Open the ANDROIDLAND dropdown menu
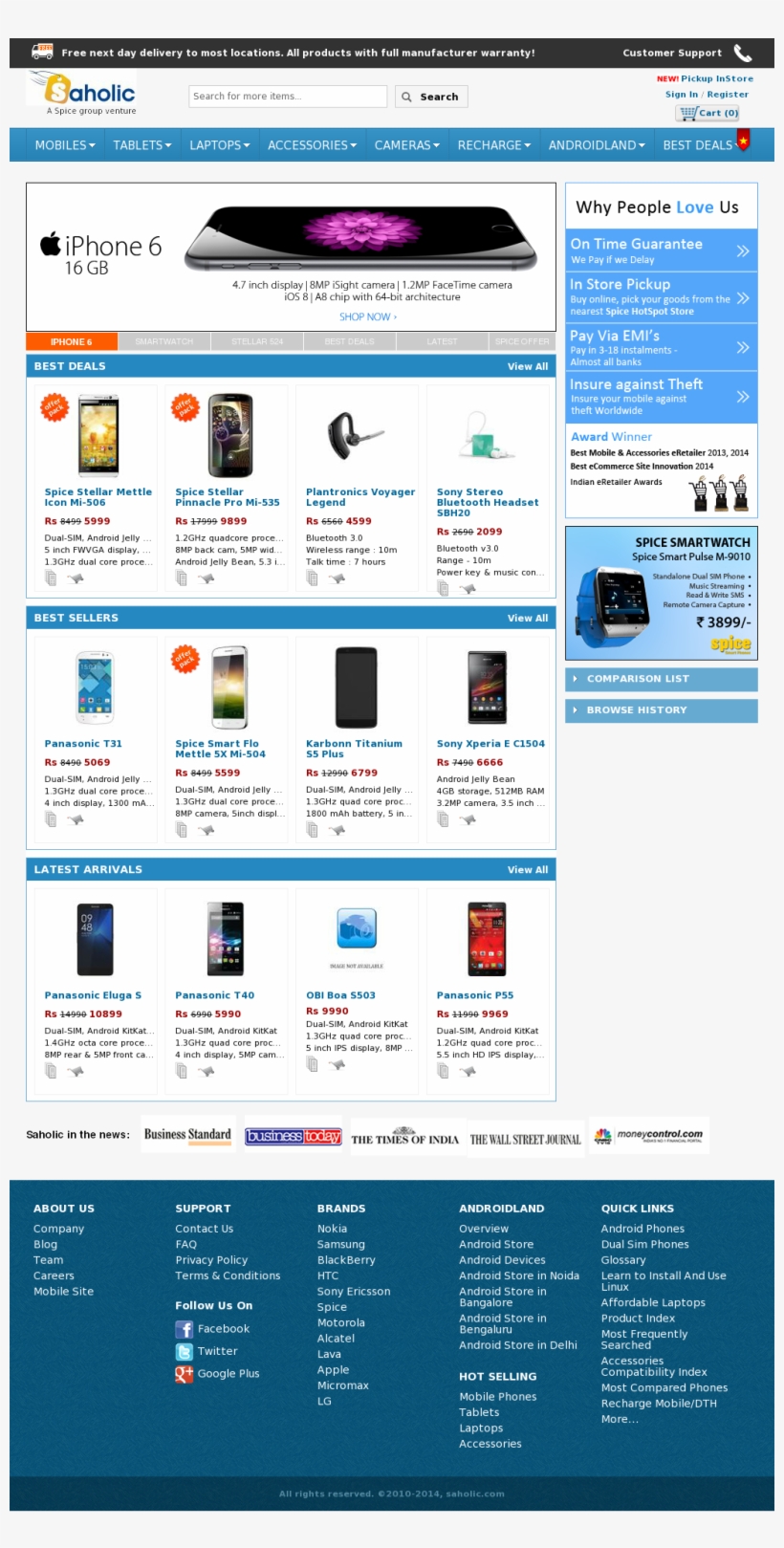This screenshot has width=784, height=1548. tap(597, 145)
